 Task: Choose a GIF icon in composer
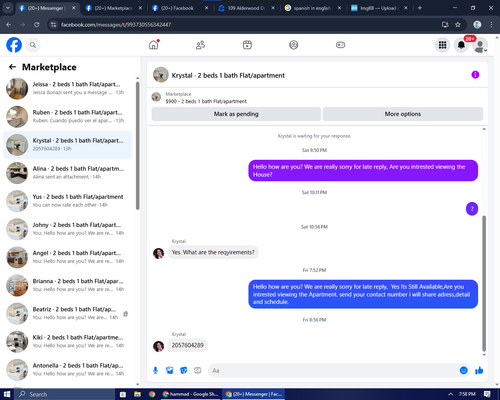198,370
